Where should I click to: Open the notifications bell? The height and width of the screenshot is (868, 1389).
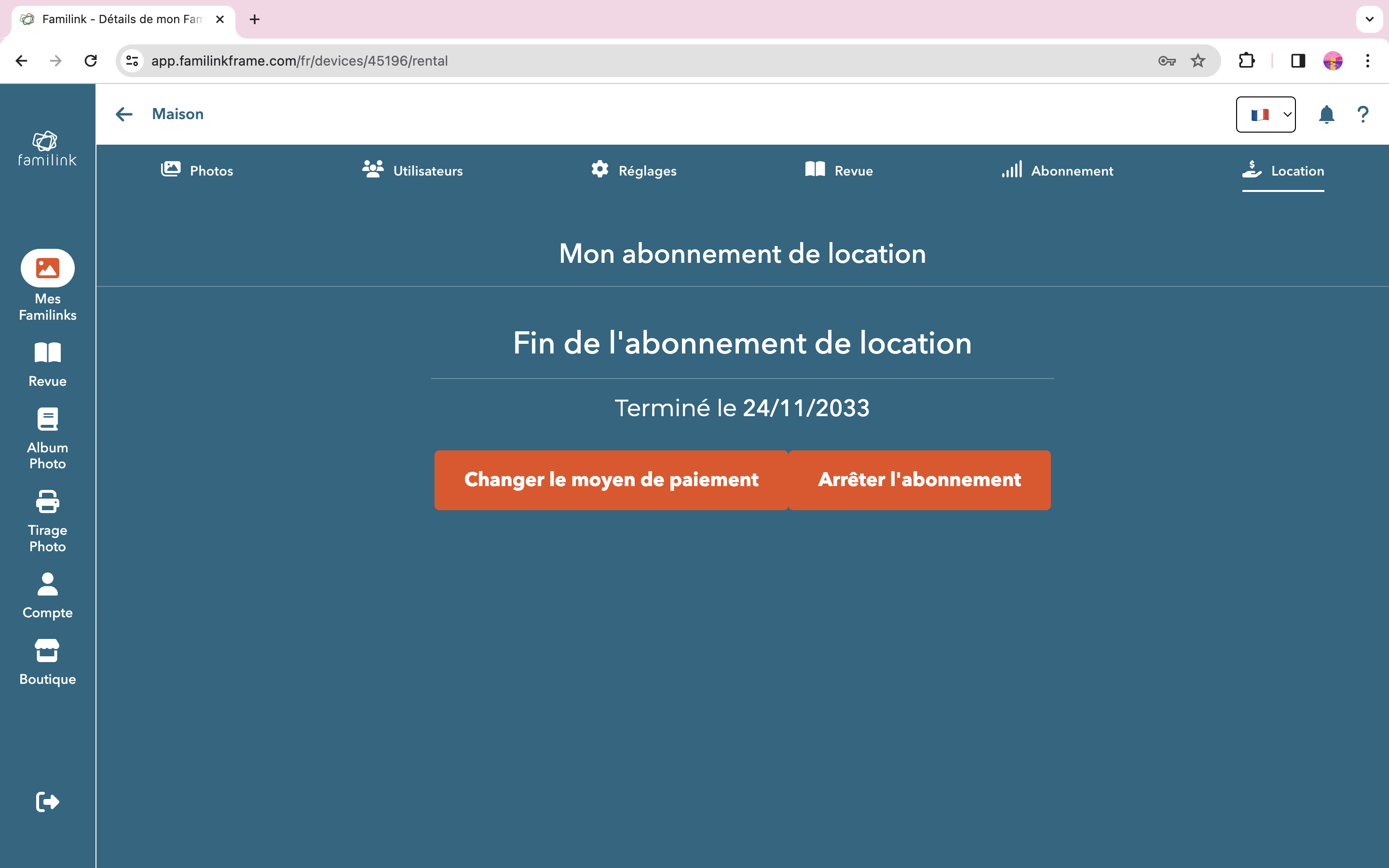tap(1326, 114)
